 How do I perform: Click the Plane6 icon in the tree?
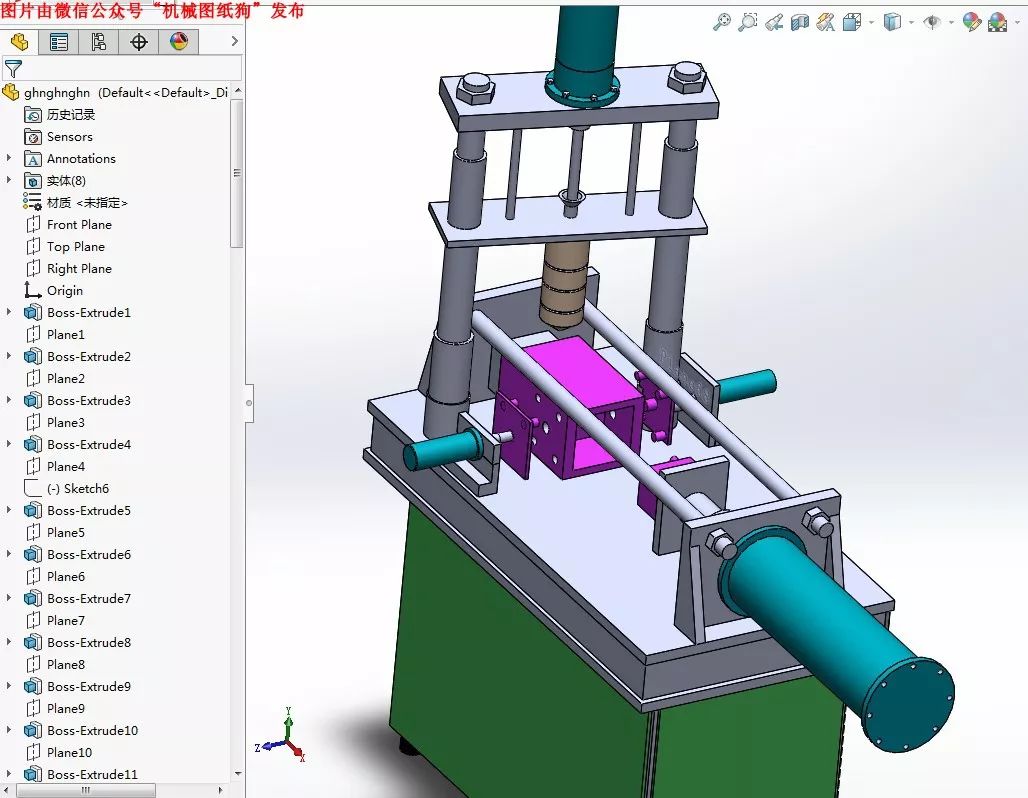33,576
